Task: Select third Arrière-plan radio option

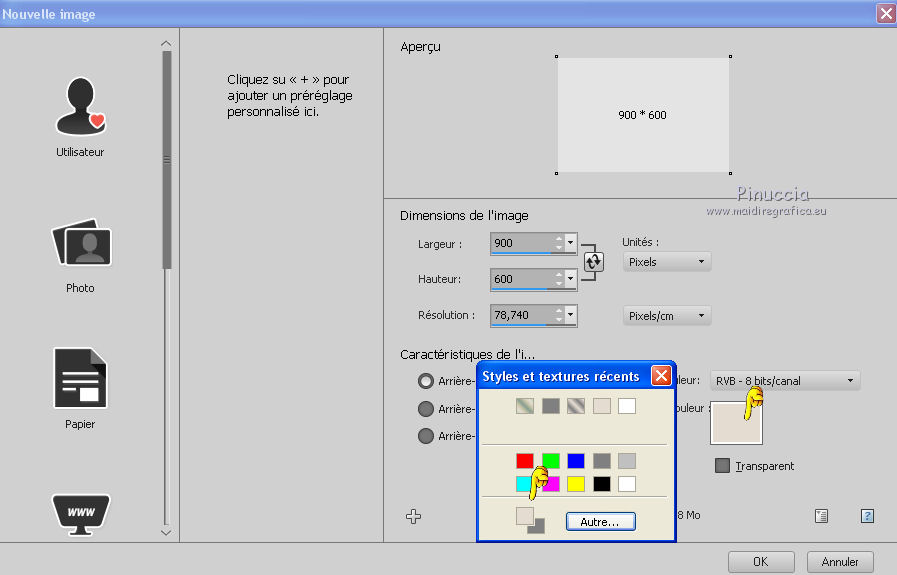Action: [x=426, y=436]
